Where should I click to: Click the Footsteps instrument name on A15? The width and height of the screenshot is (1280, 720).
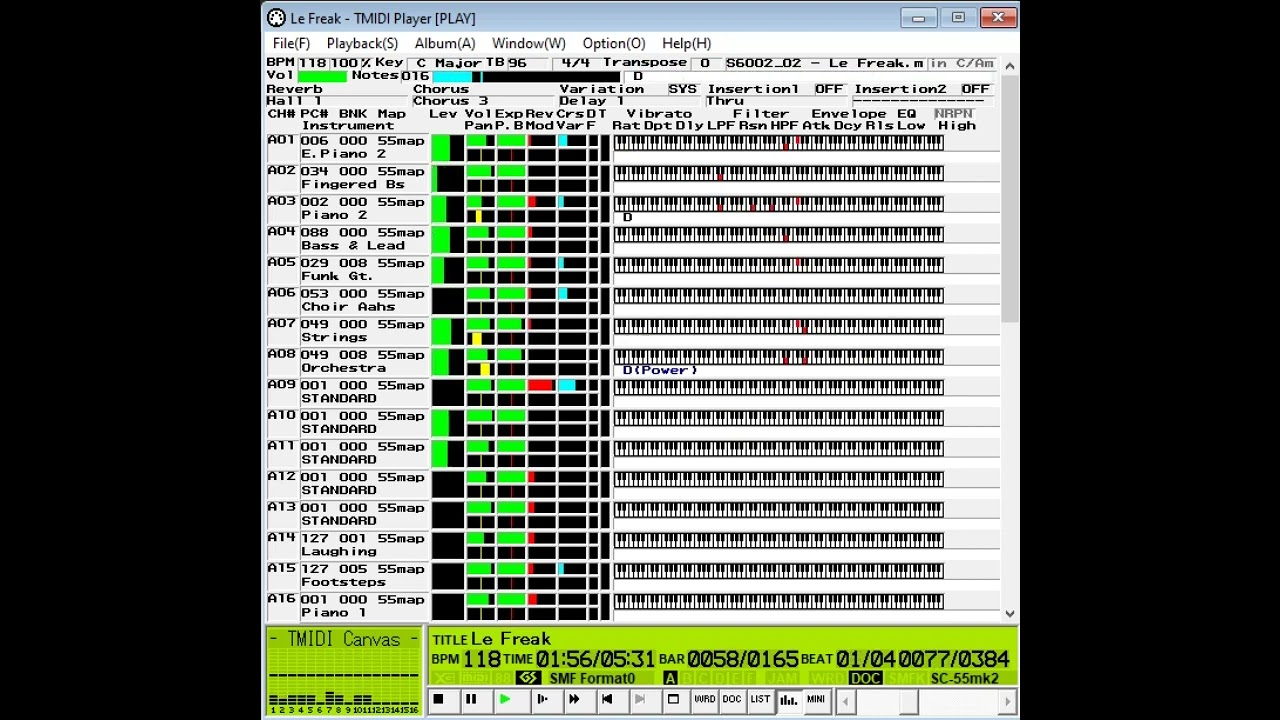343,581
